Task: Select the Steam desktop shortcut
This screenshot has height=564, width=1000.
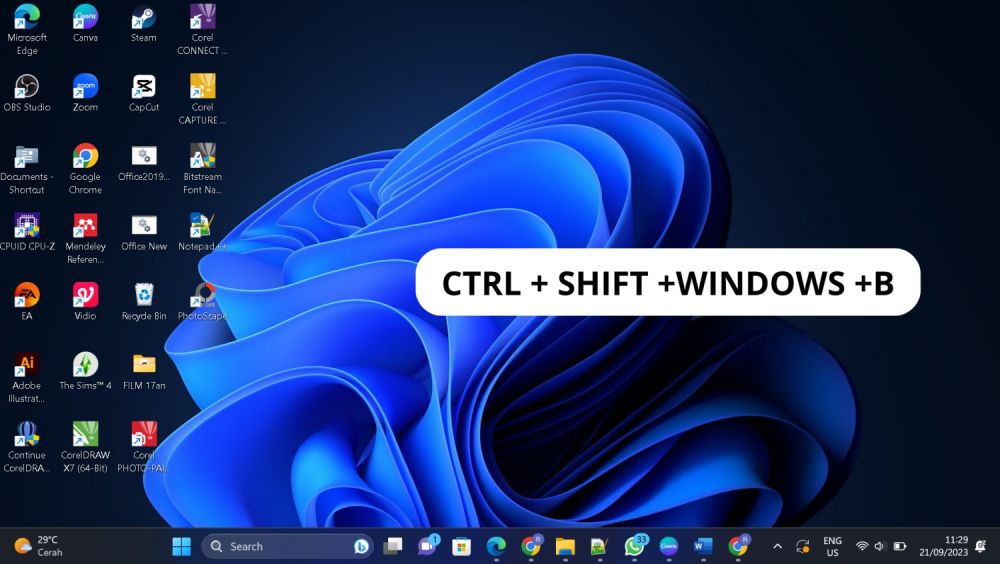Action: (x=143, y=23)
